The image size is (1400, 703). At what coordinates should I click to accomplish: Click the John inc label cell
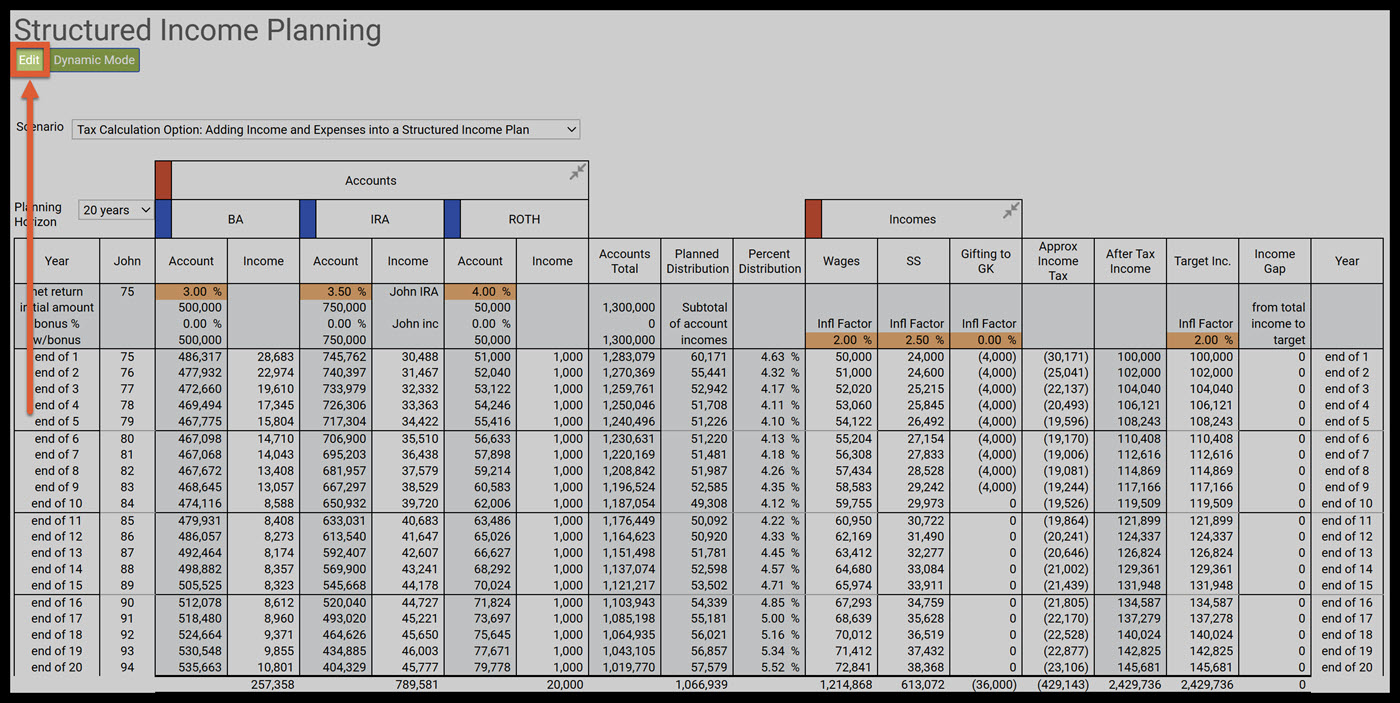(408, 323)
